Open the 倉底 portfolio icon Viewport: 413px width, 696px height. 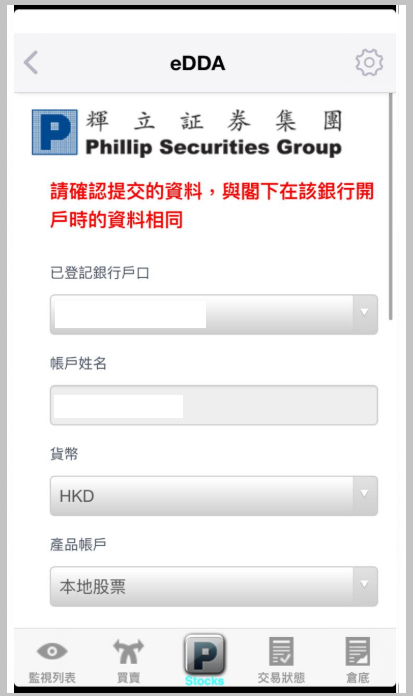coord(357,651)
